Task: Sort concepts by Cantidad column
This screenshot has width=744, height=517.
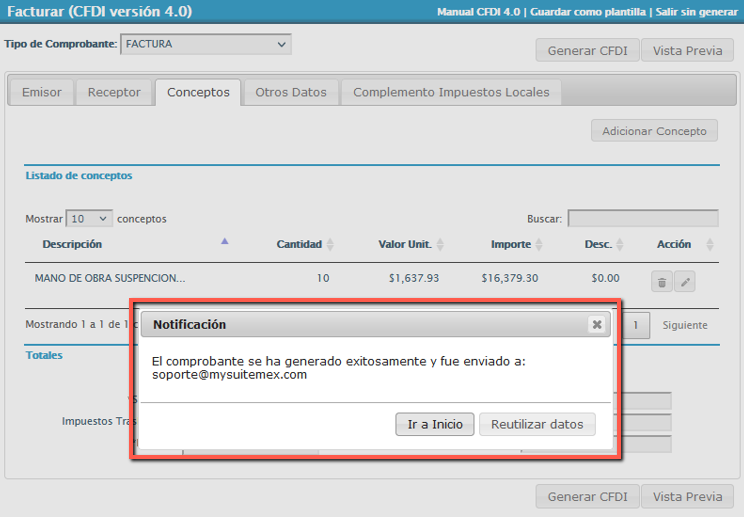Action: click(x=330, y=245)
